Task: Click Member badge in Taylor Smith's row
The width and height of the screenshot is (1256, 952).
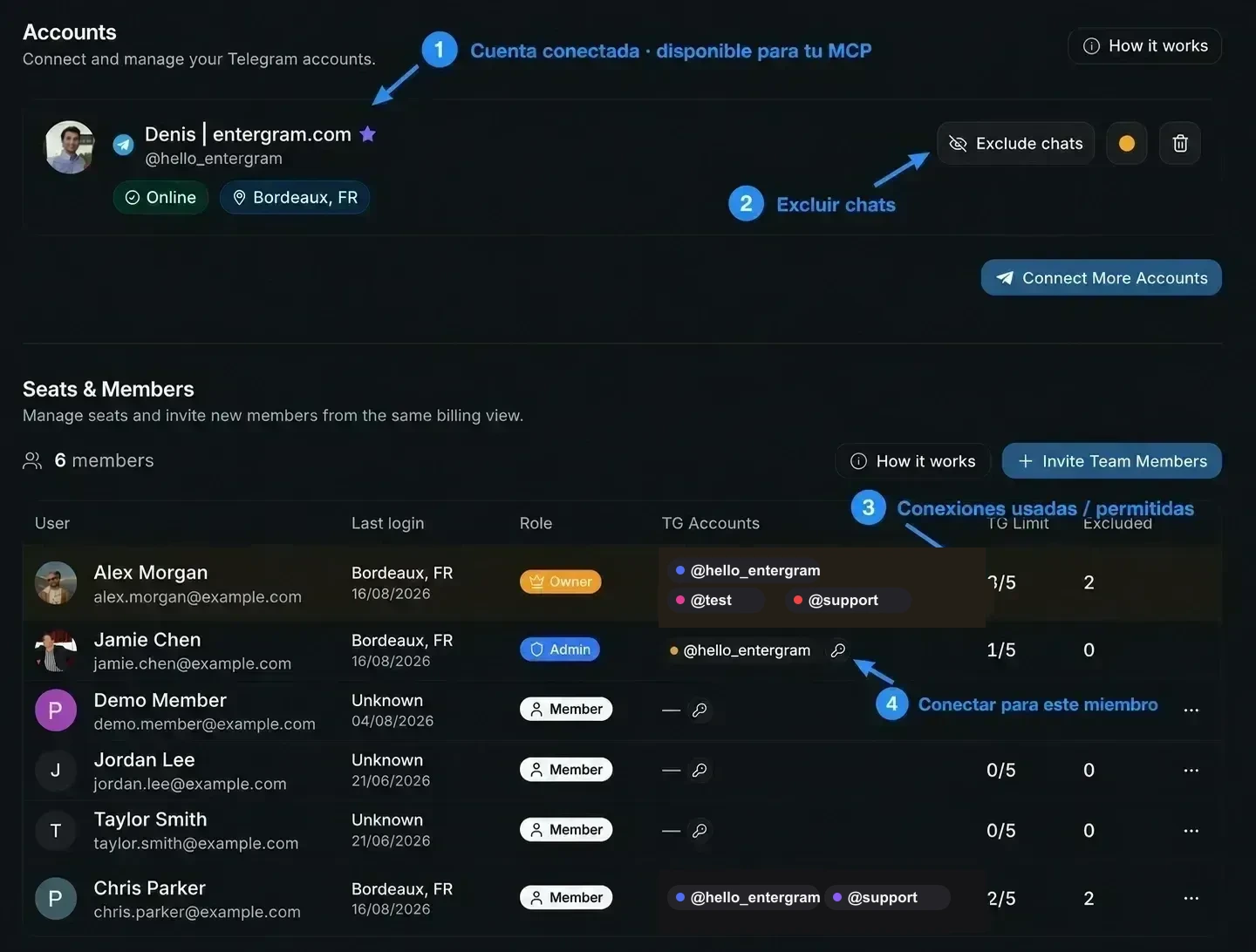Action: pyautogui.click(x=566, y=830)
